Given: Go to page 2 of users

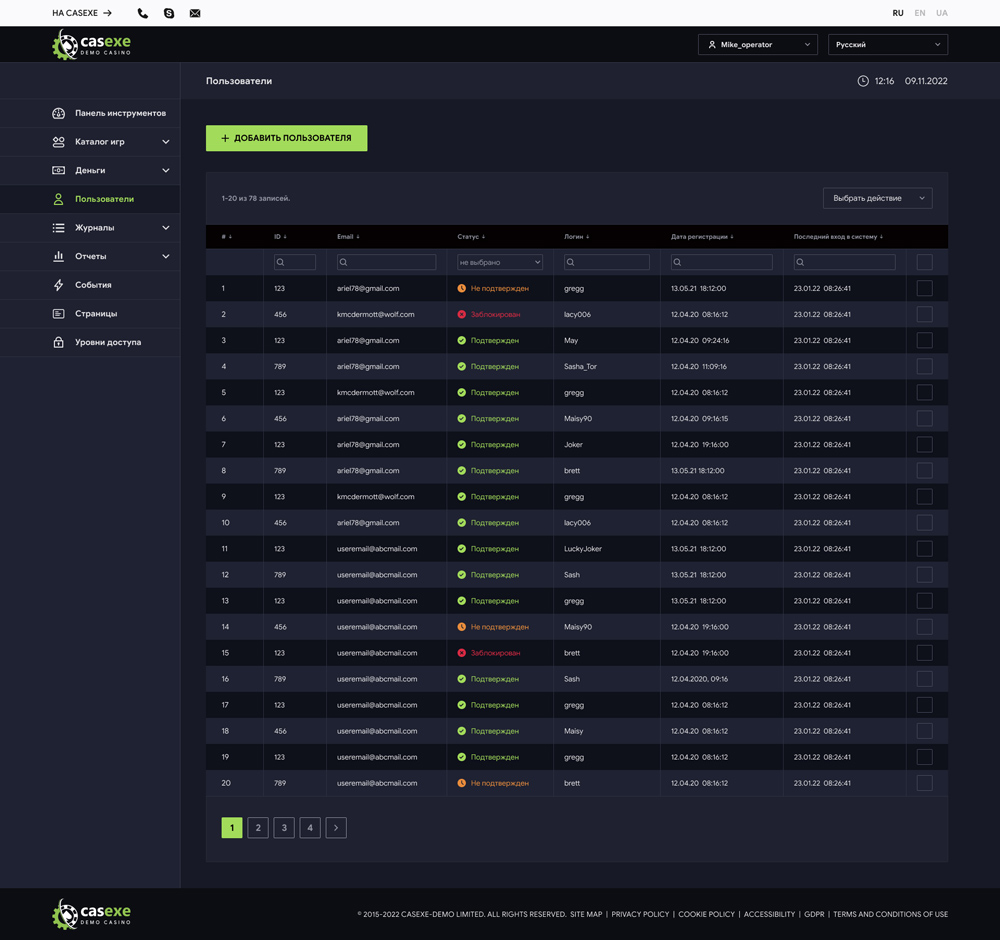Looking at the screenshot, I should point(258,828).
